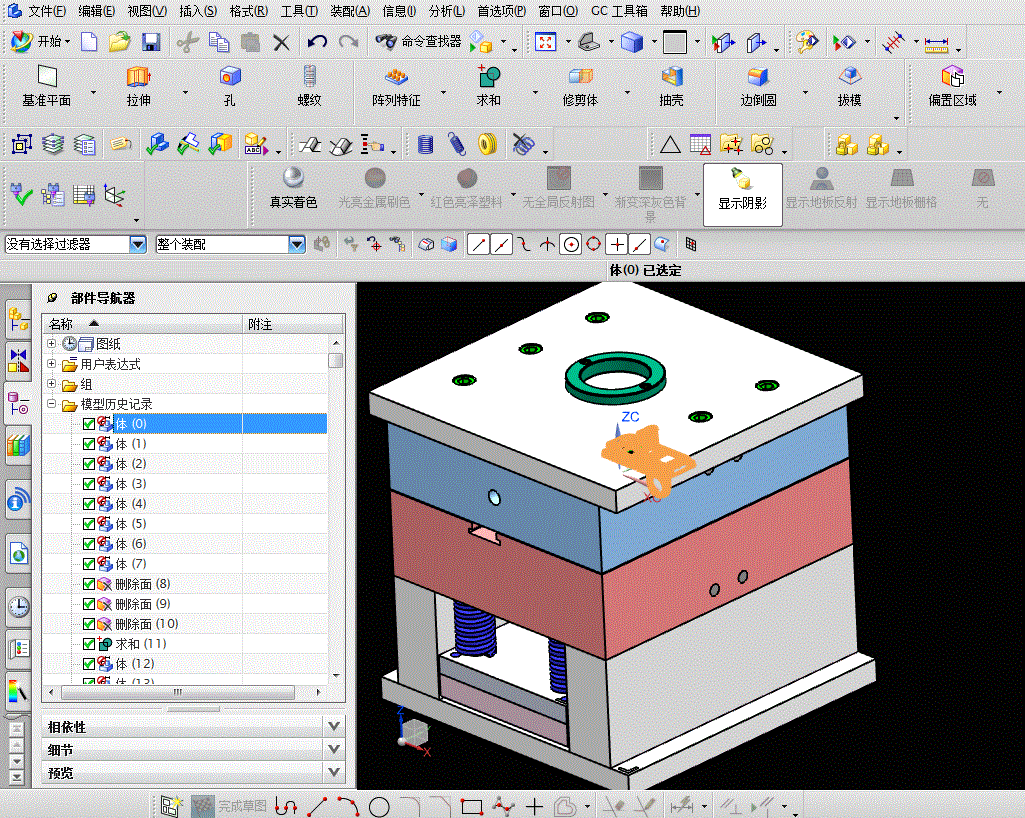Viewport: 1025px width, 818px height.
Task: Click the Shell (抽壳) tool icon
Action: 671,77
